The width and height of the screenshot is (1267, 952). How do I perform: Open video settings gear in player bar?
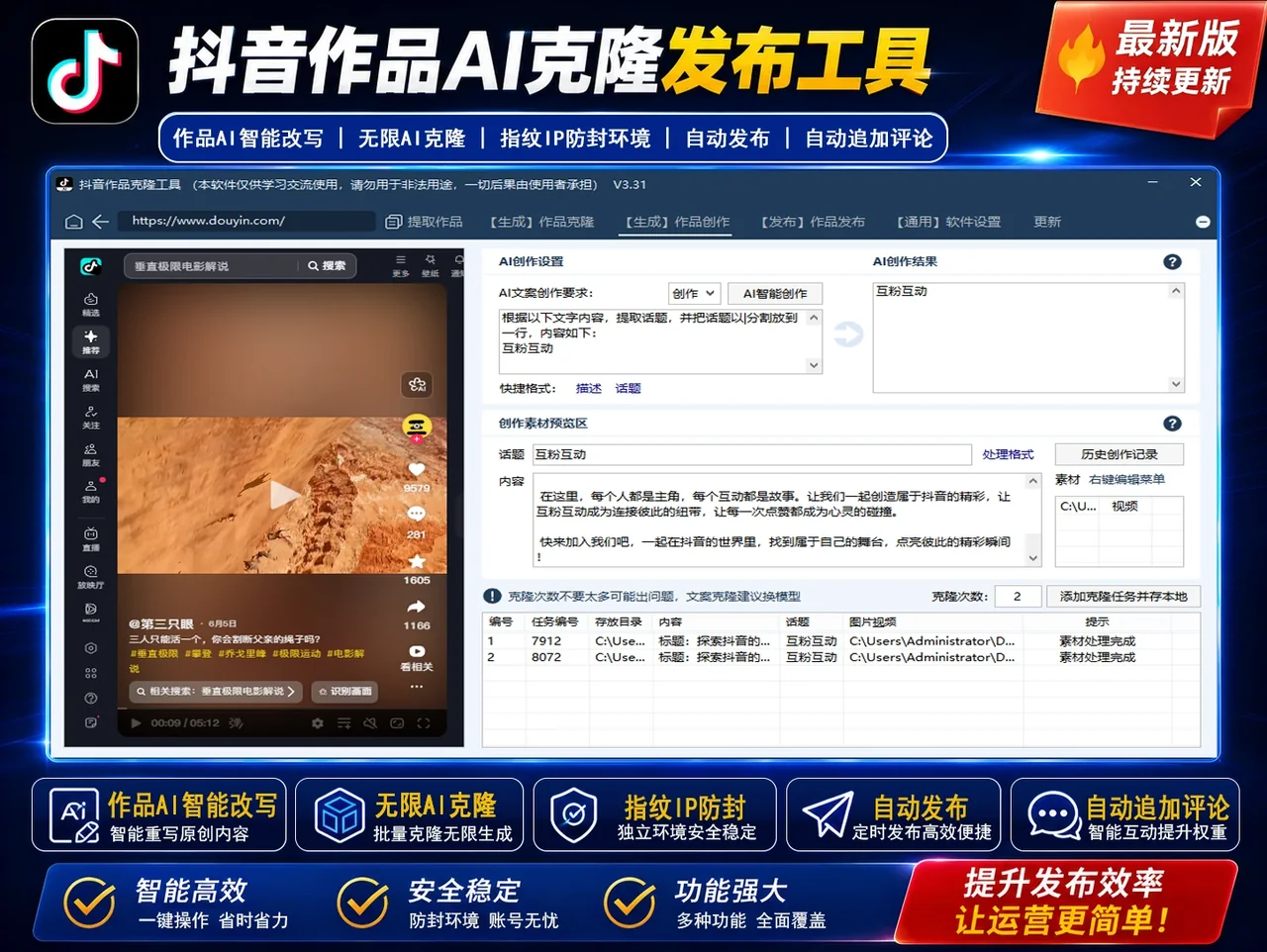pyautogui.click(x=317, y=723)
